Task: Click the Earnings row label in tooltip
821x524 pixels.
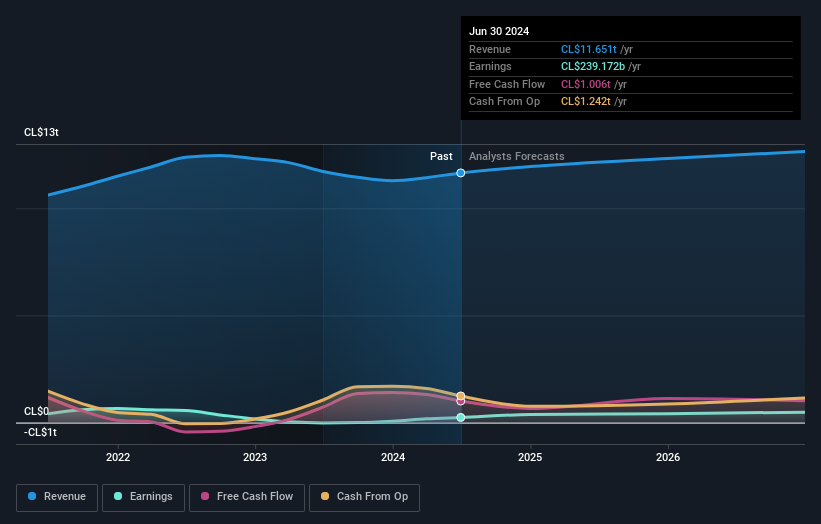Action: click(x=490, y=66)
